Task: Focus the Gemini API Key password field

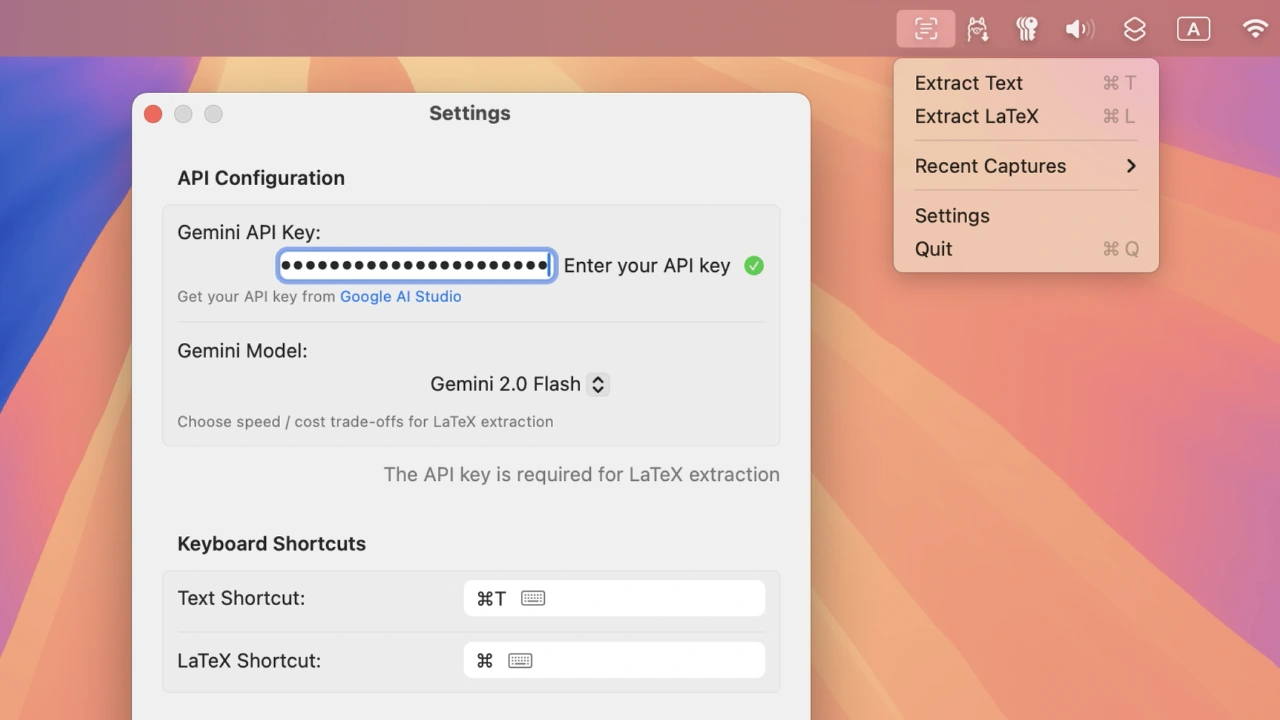Action: [416, 266]
